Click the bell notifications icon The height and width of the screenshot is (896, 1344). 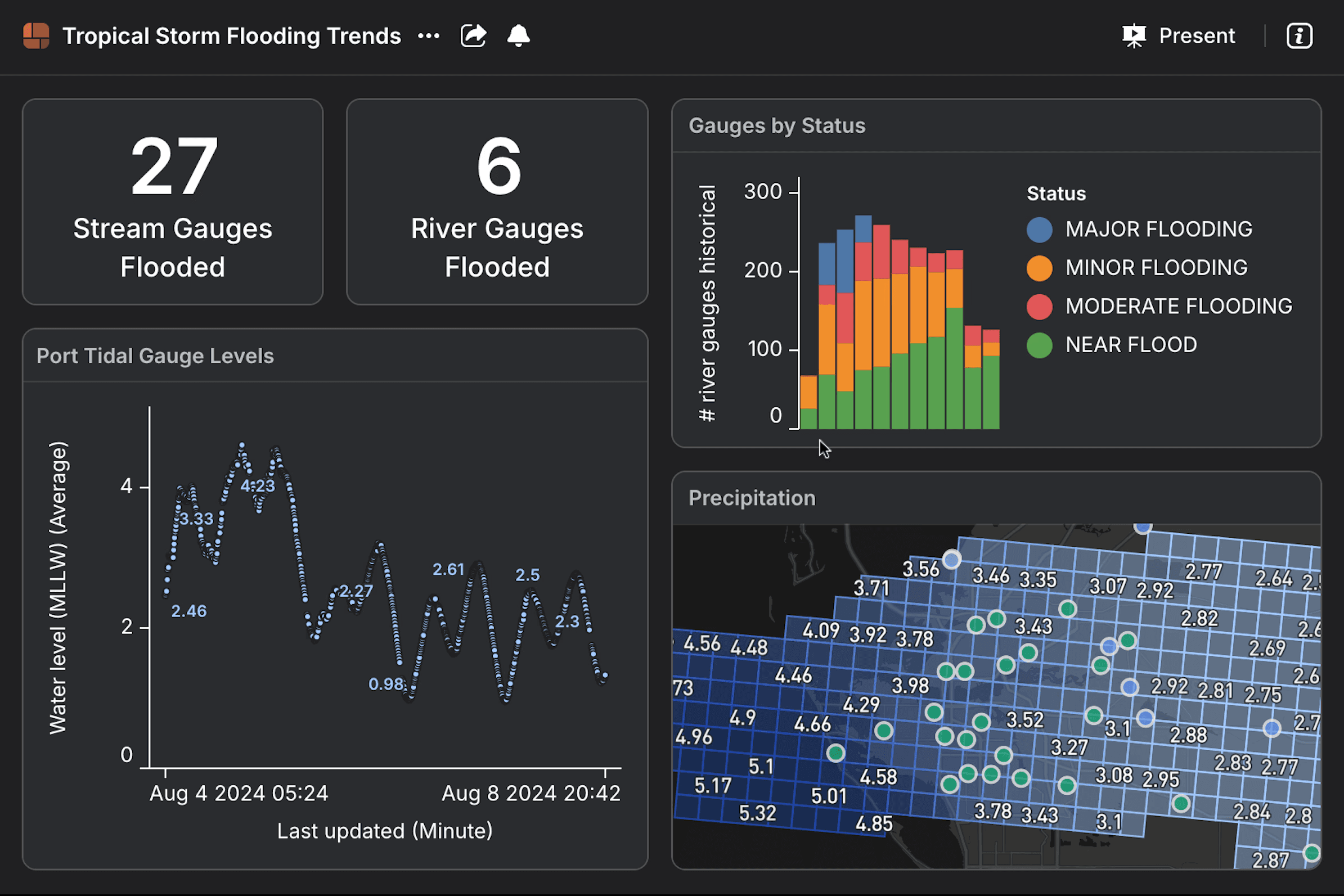(x=518, y=36)
